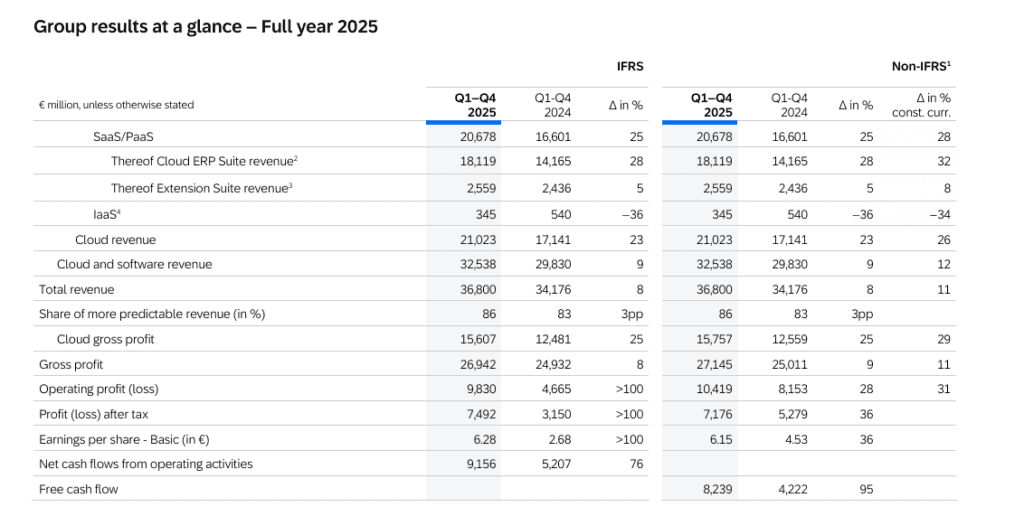
Task: Click the page title 'Group results at a glance'
Action: click(205, 27)
